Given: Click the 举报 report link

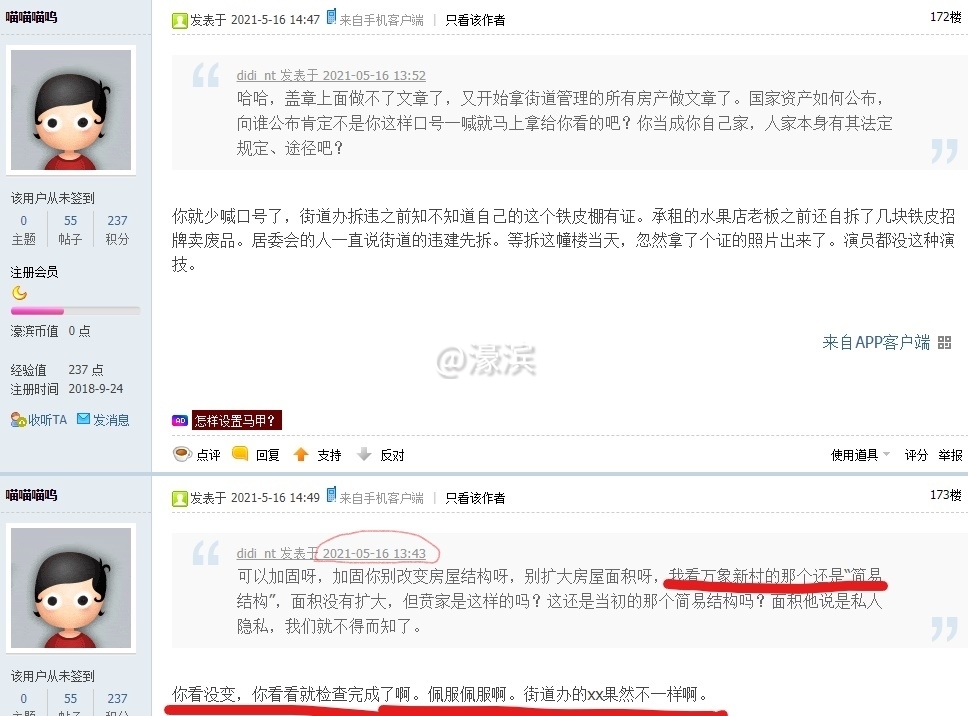Looking at the screenshot, I should coord(950,455).
